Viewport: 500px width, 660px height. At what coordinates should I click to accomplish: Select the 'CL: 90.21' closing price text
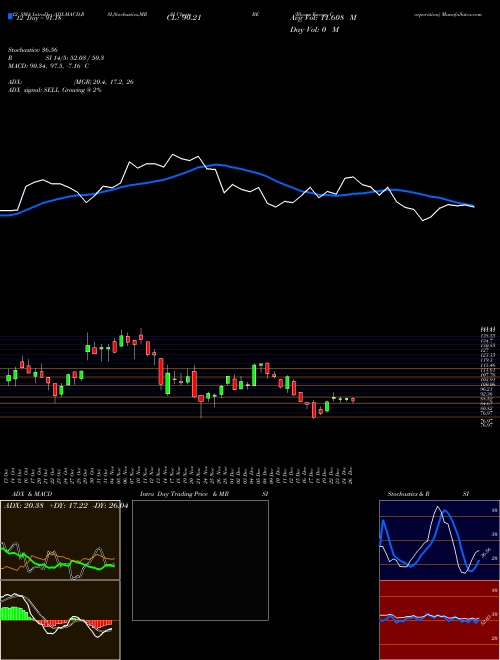tap(185, 18)
